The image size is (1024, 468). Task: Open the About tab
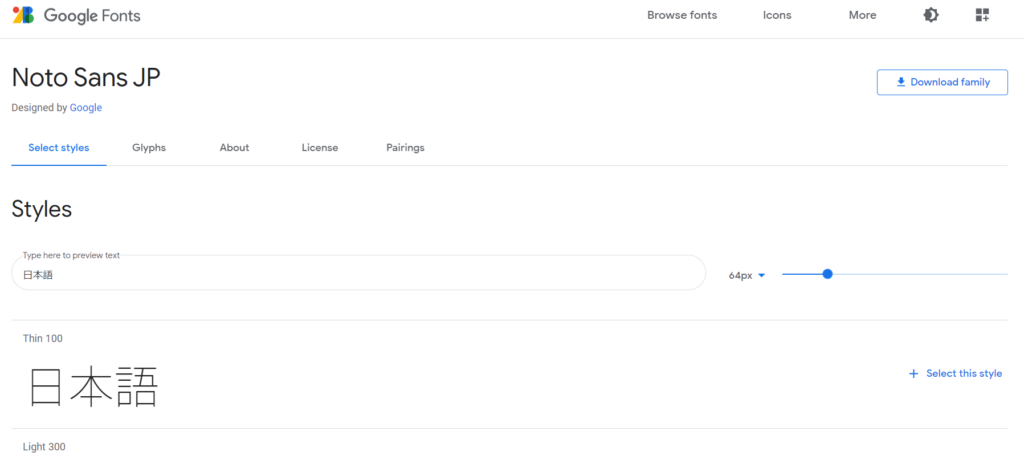coord(234,148)
